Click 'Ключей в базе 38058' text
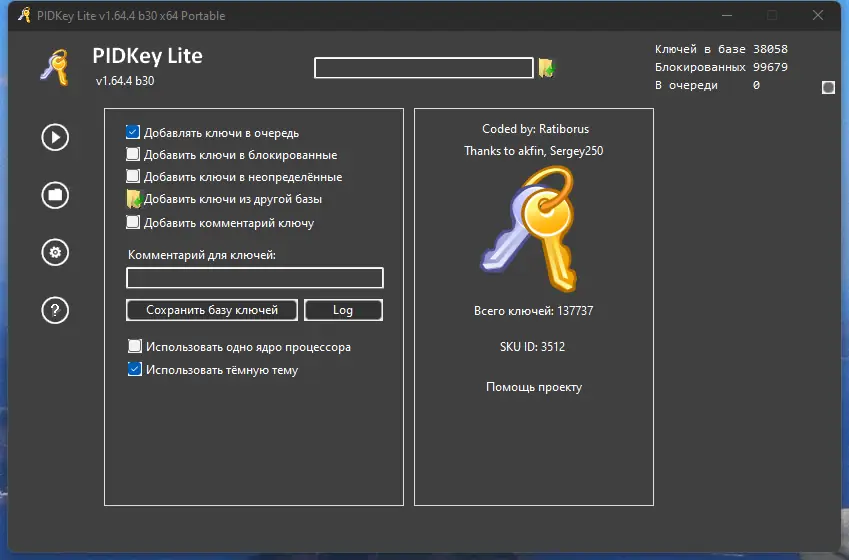The height and width of the screenshot is (560, 849). tap(721, 49)
